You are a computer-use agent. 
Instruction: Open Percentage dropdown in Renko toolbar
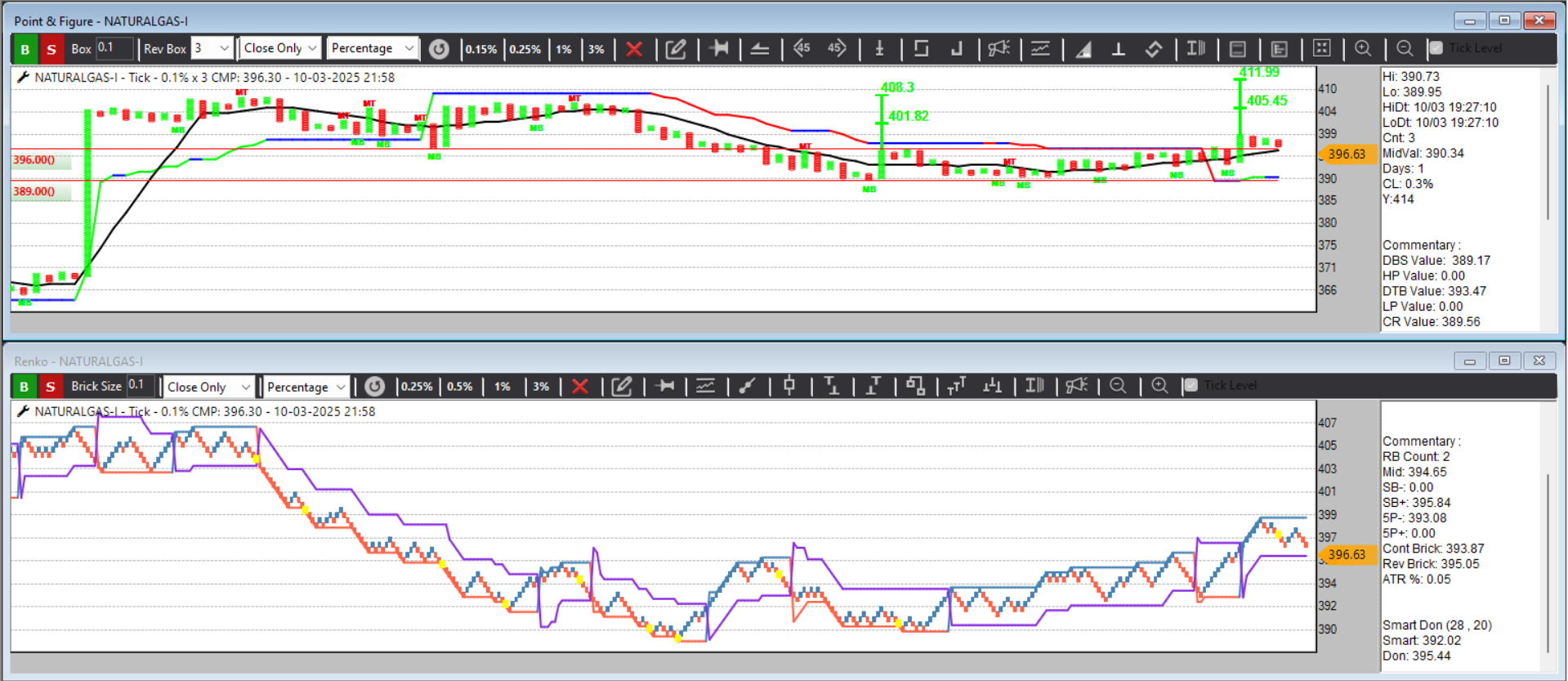pyautogui.click(x=306, y=387)
